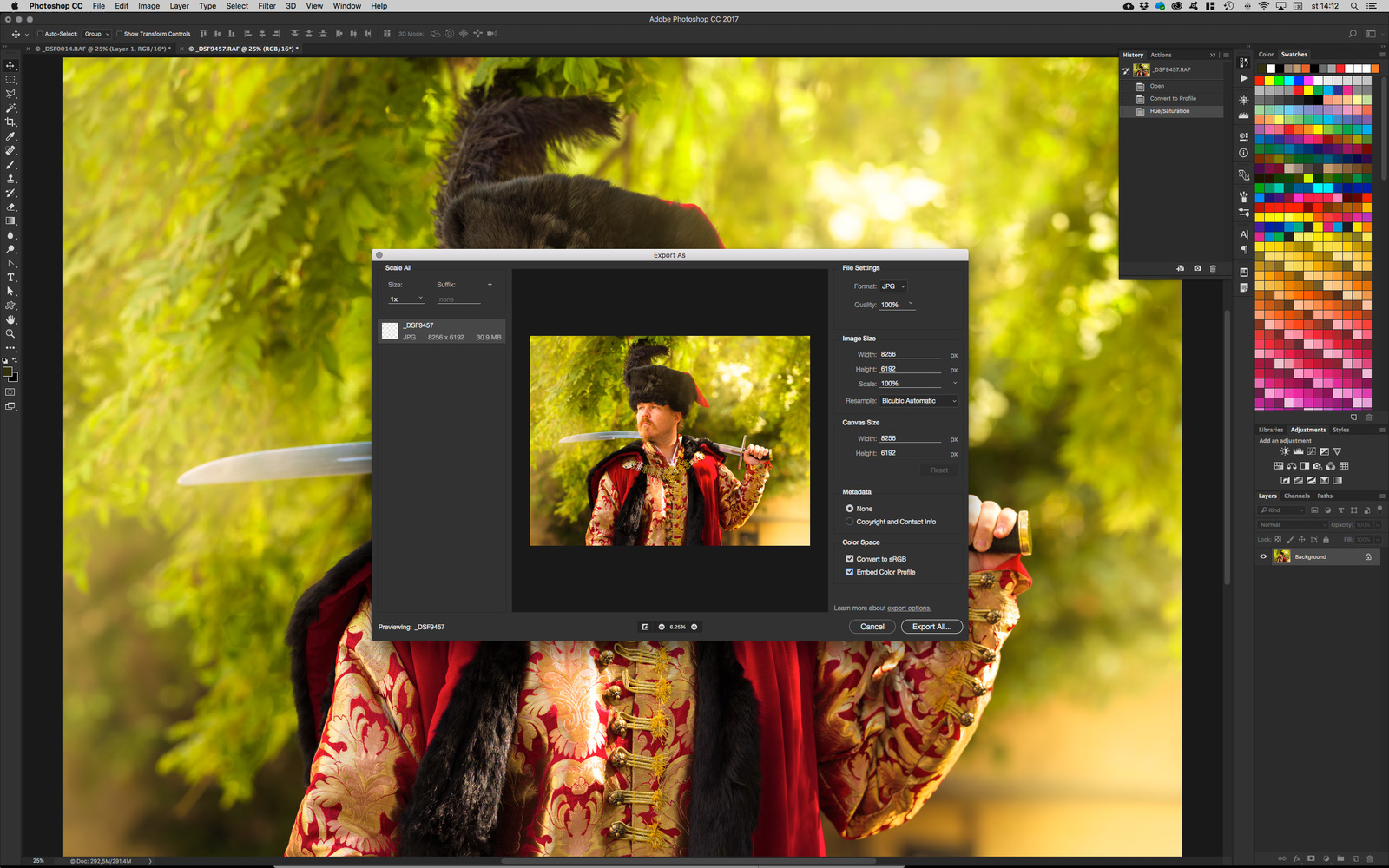Select the Crop tool

coord(10,122)
